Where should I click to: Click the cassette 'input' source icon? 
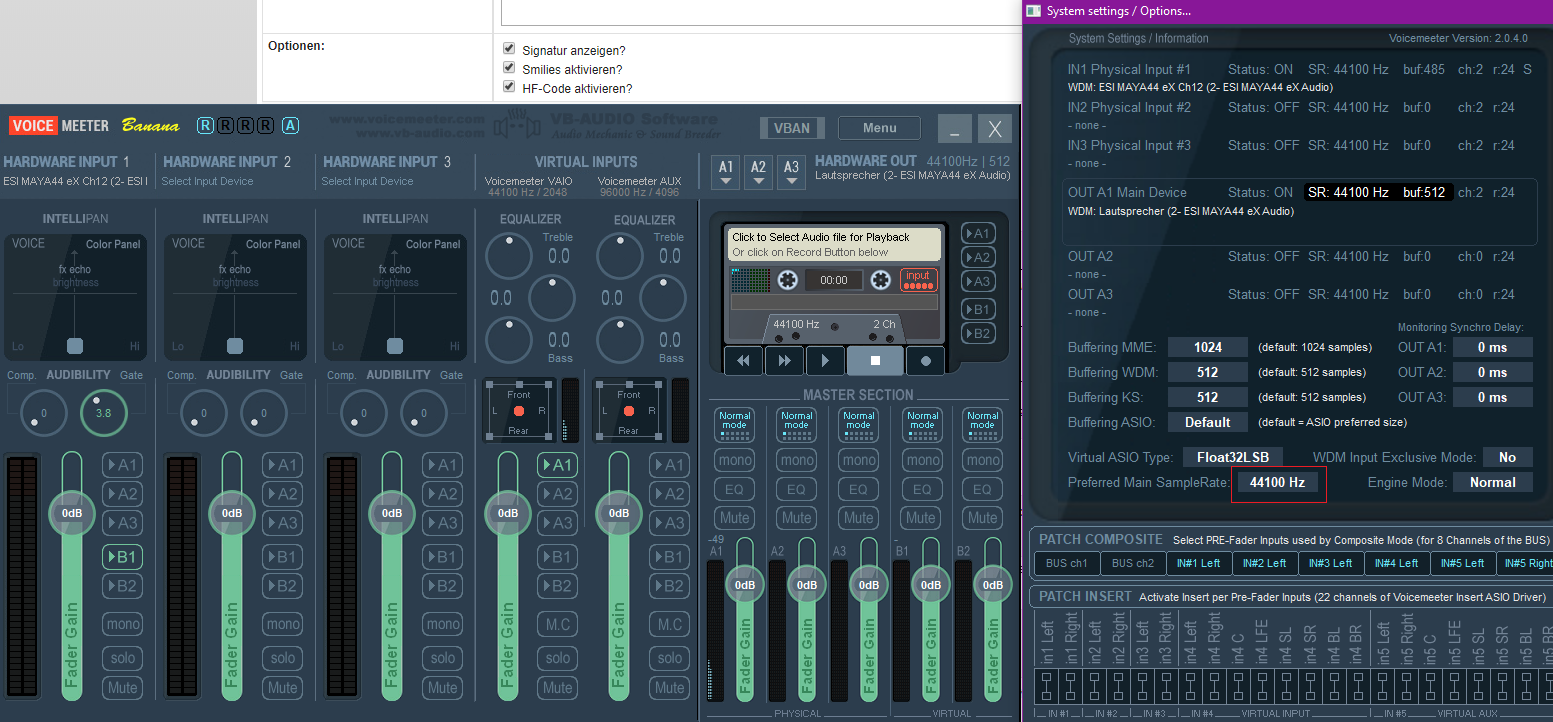pos(918,280)
